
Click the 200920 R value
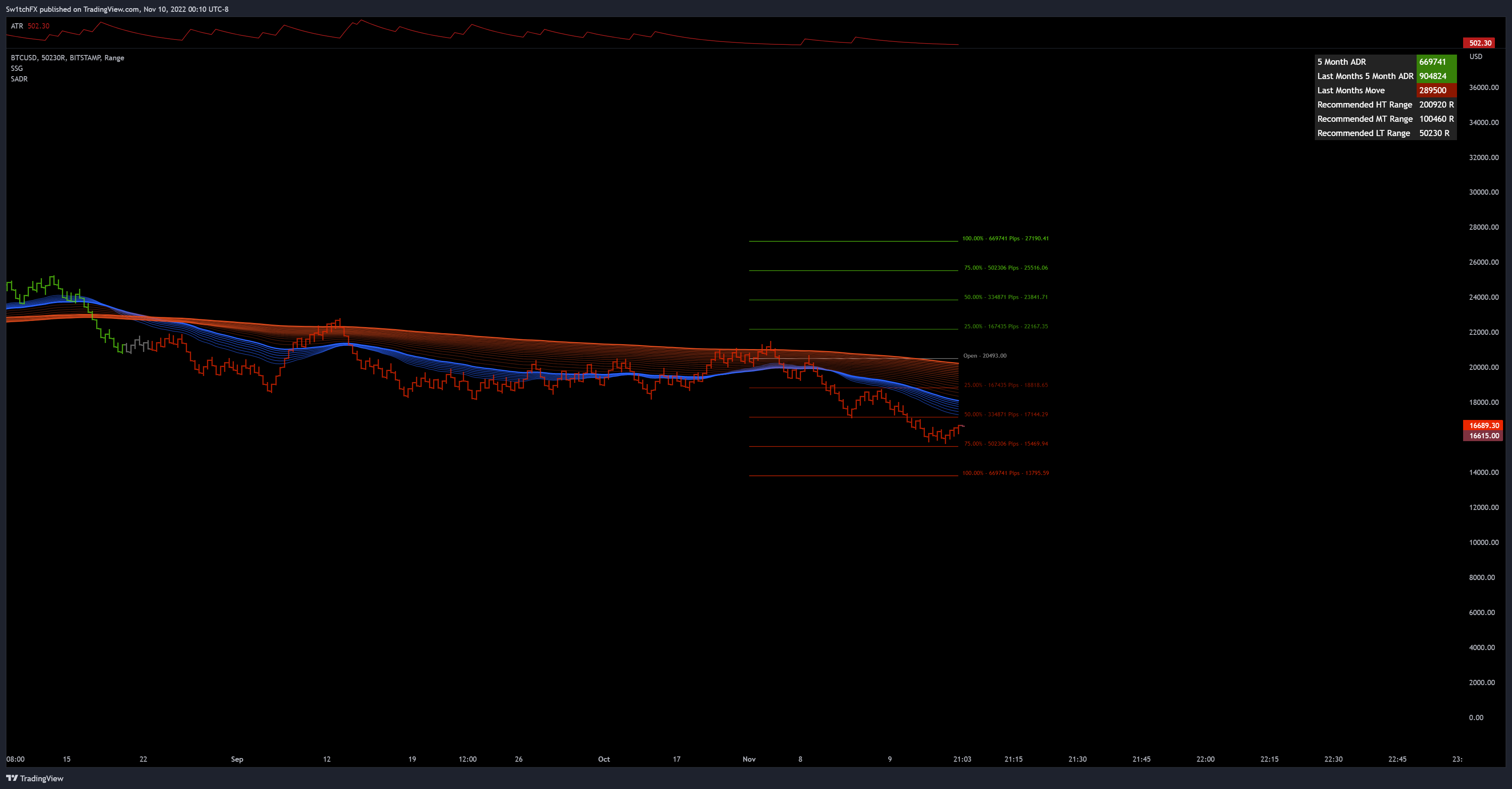pos(1436,104)
